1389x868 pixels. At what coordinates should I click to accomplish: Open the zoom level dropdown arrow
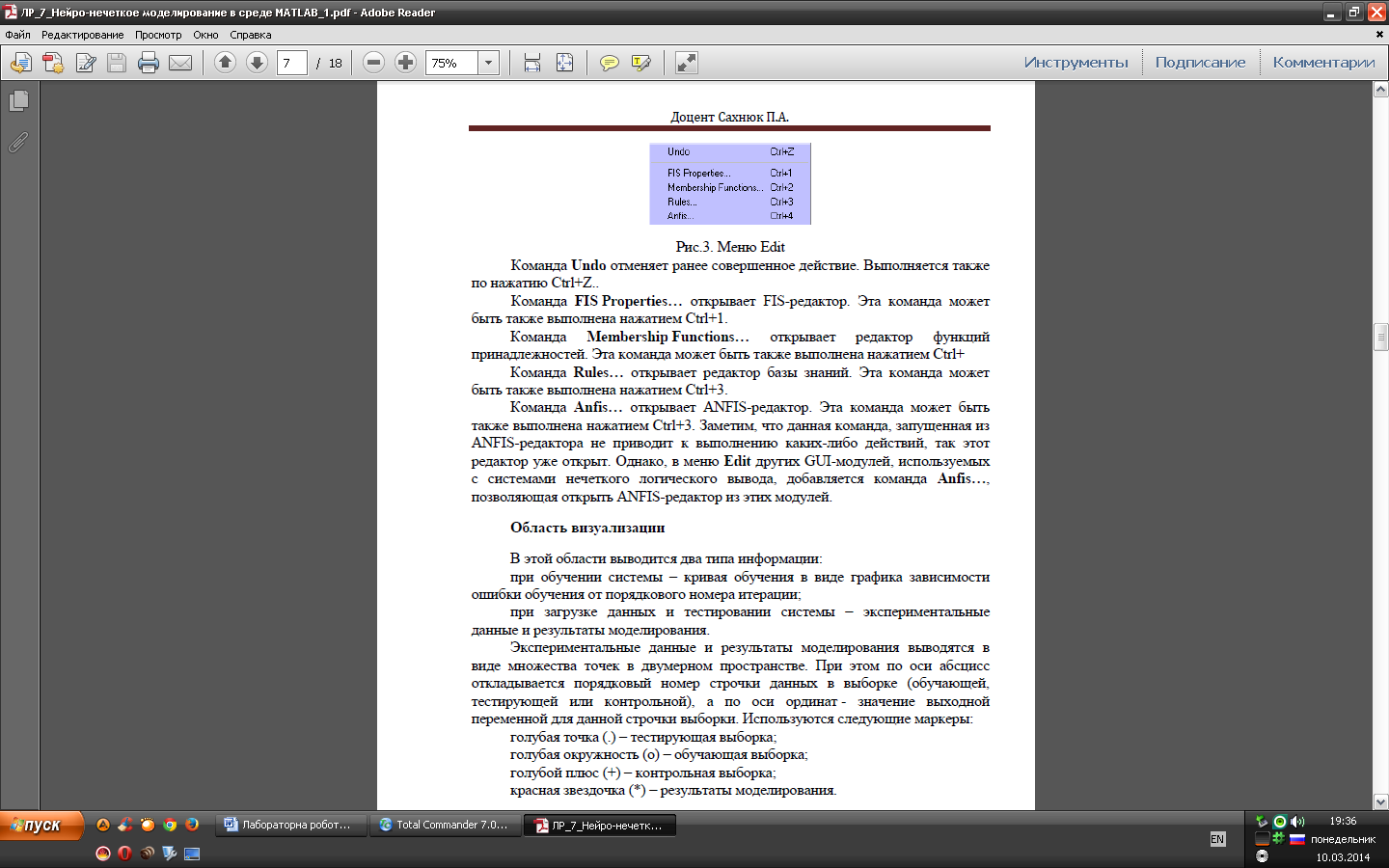click(x=489, y=63)
